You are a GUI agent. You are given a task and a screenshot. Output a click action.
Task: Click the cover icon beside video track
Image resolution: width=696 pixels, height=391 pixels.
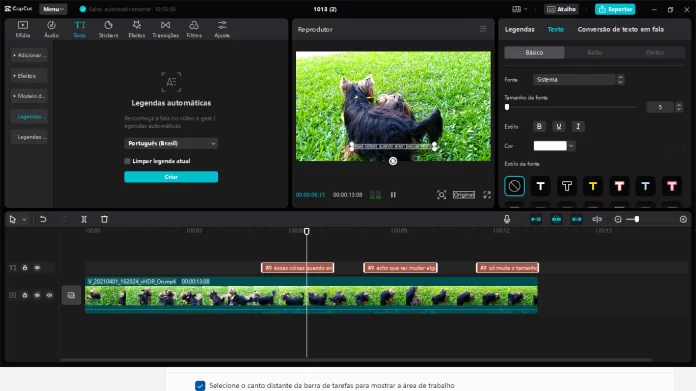(x=71, y=295)
